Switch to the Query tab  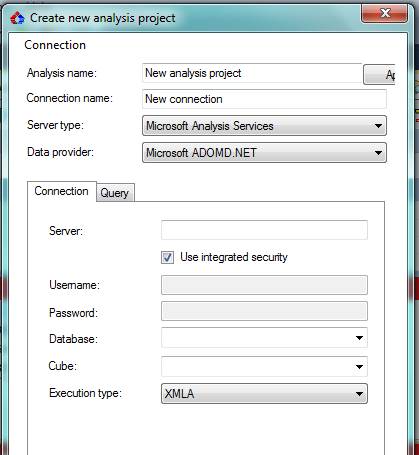click(x=115, y=193)
